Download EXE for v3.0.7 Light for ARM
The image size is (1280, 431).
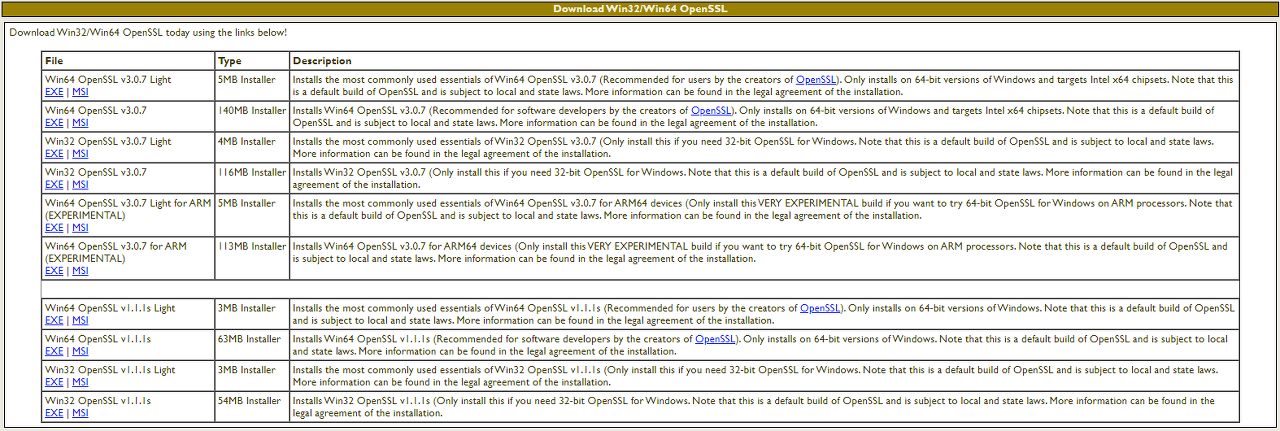54,228
